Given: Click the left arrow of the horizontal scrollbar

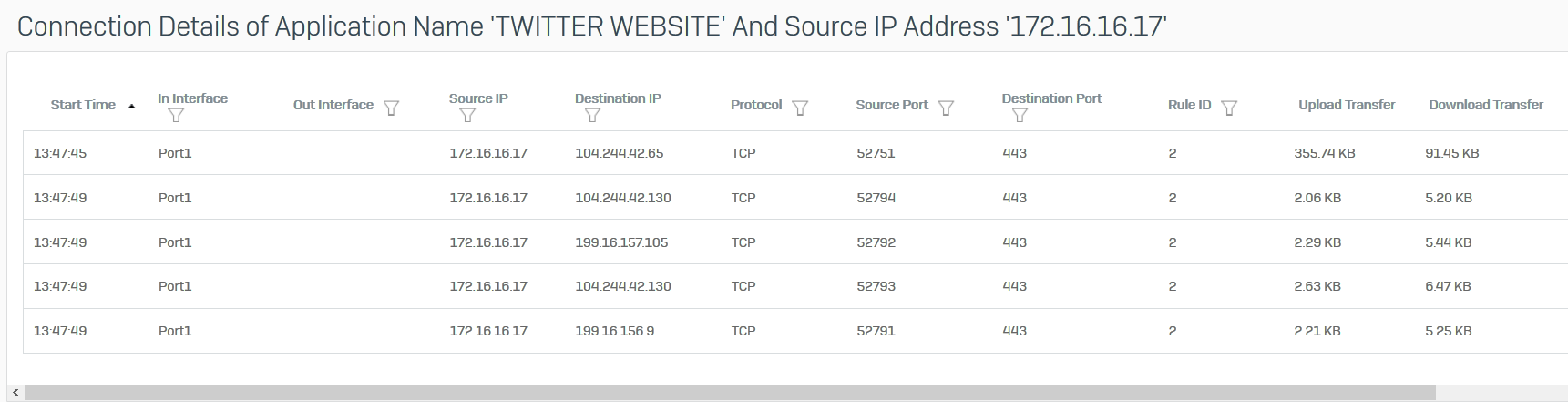Looking at the screenshot, I should 15,392.
